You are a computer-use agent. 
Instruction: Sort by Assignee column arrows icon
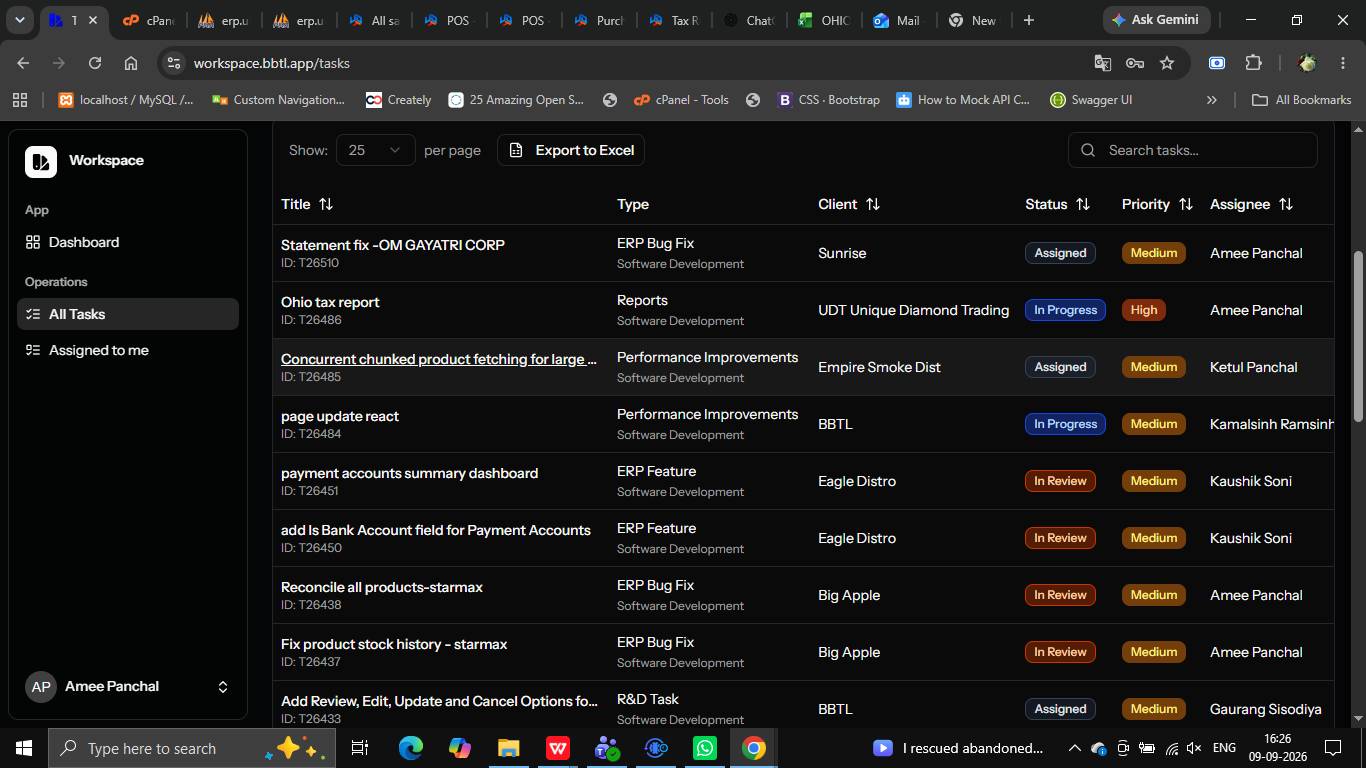tap(1286, 204)
